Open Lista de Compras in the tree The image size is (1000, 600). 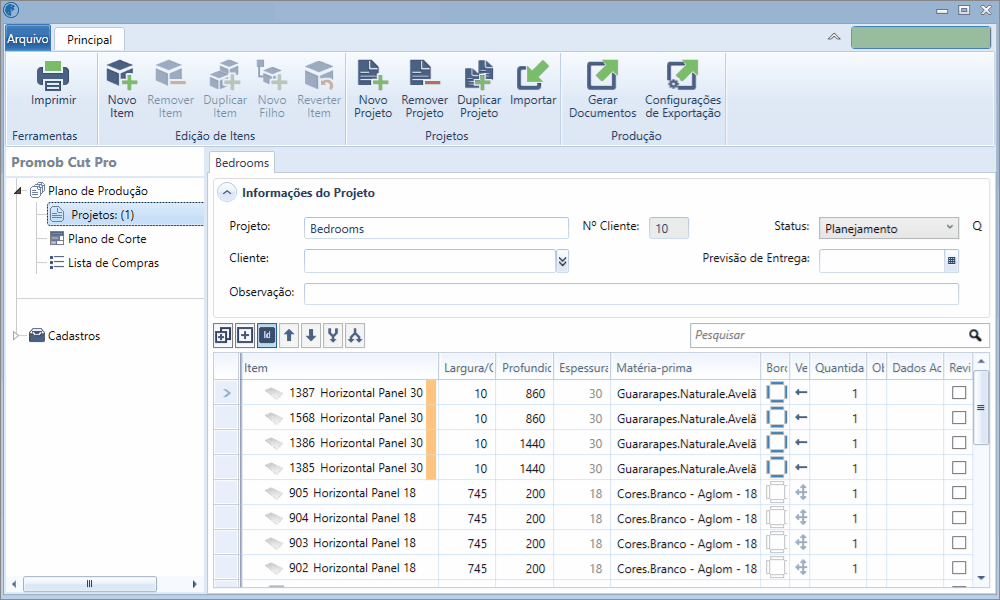(x=114, y=263)
